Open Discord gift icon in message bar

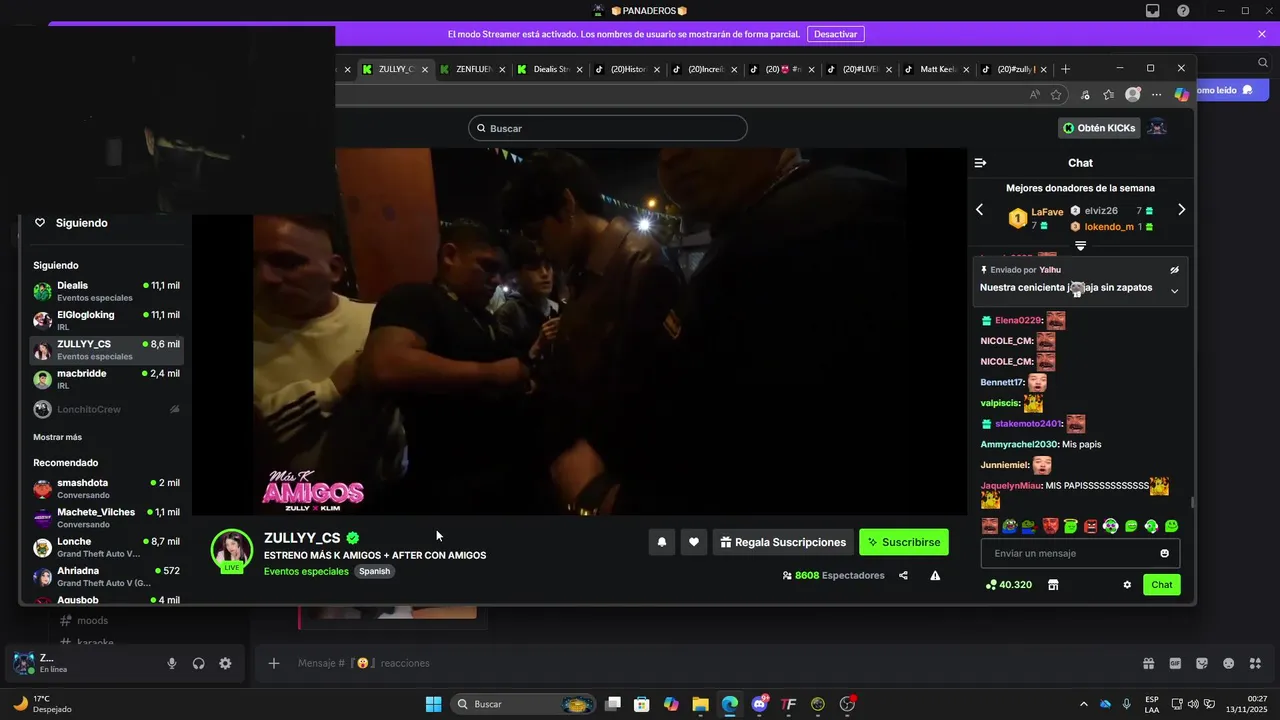click(x=1149, y=663)
